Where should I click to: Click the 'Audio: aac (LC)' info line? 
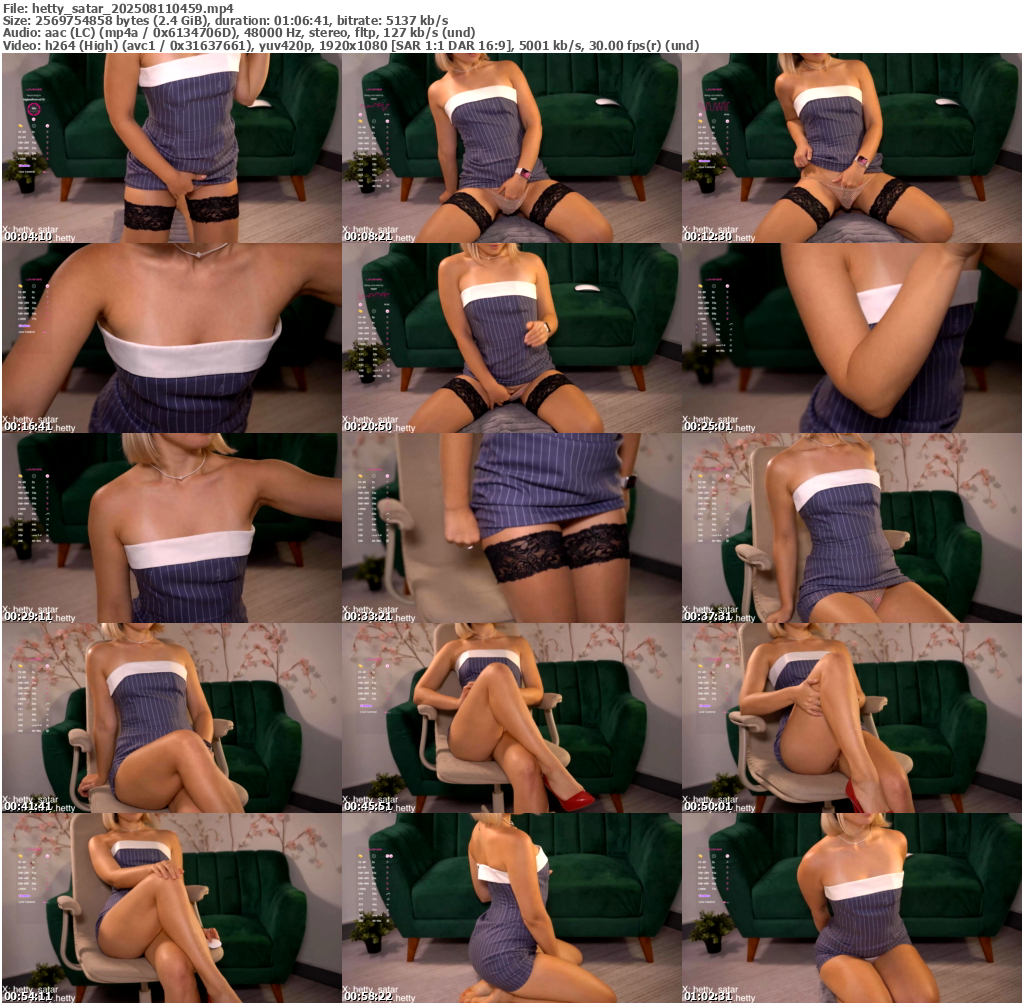(x=239, y=33)
